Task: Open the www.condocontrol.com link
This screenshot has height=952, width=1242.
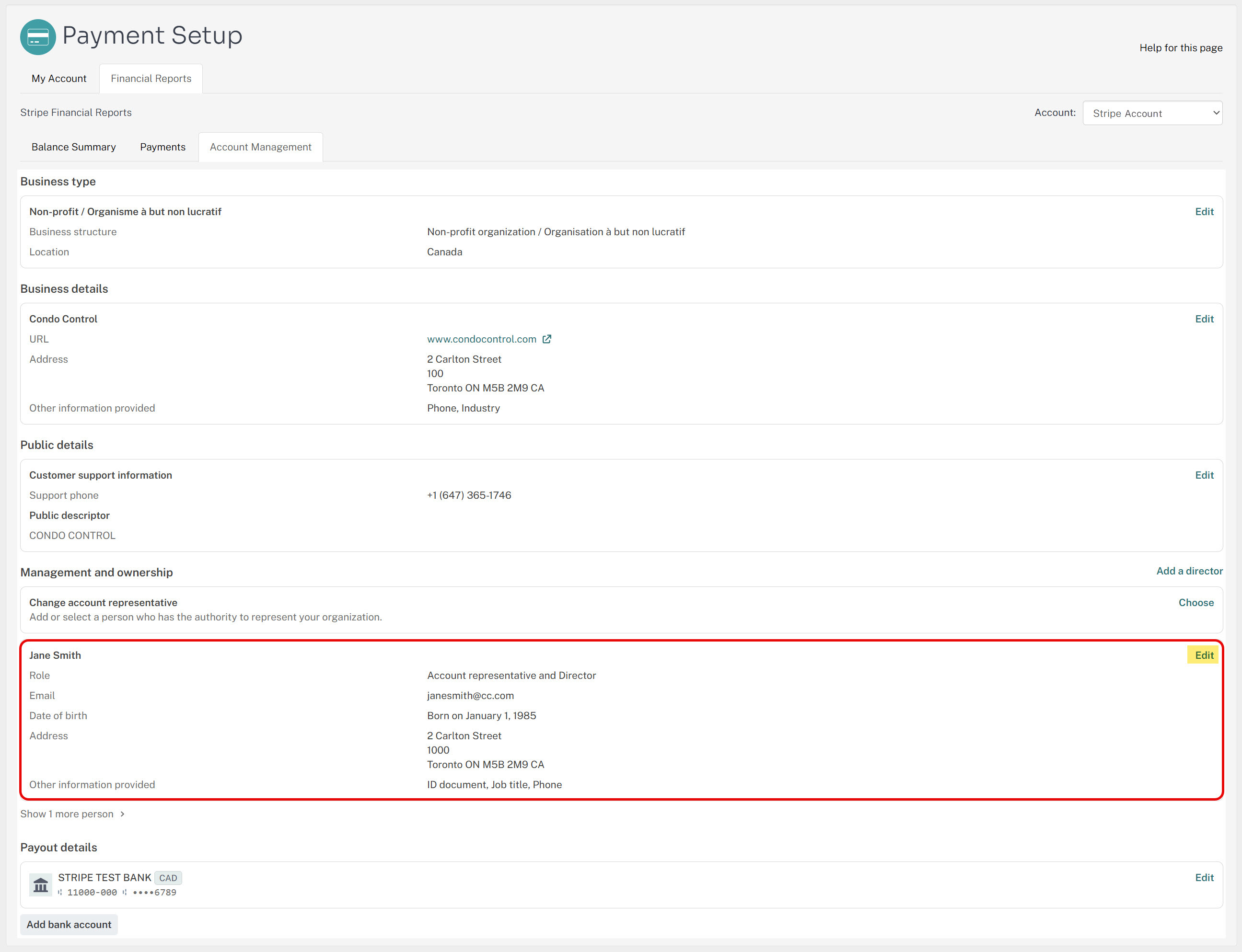Action: [481, 339]
